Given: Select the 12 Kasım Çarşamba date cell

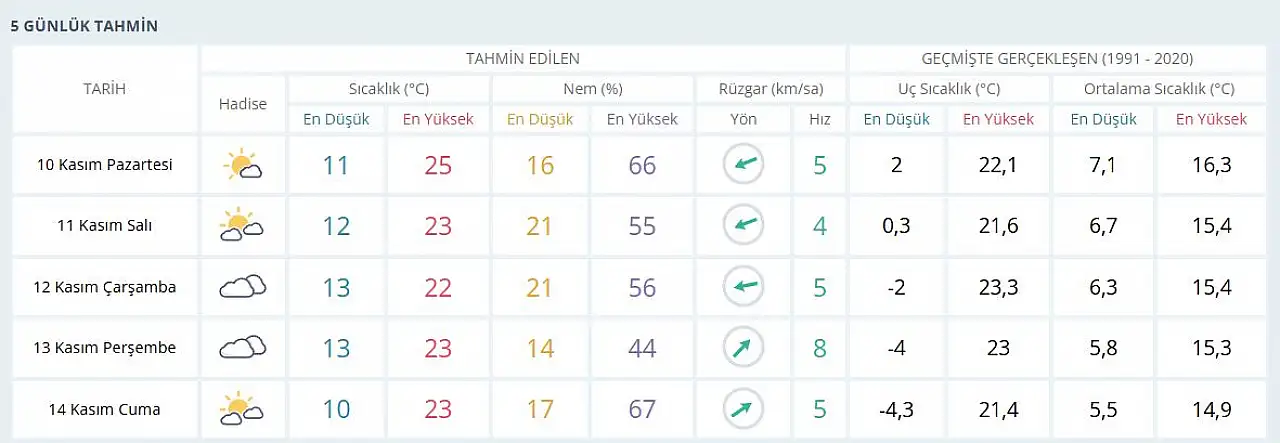Looking at the screenshot, I should pyautogui.click(x=104, y=287).
